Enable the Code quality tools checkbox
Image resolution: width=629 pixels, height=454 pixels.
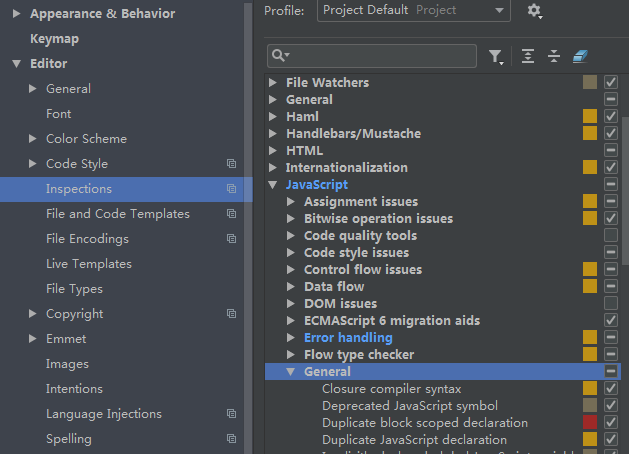[x=611, y=236]
